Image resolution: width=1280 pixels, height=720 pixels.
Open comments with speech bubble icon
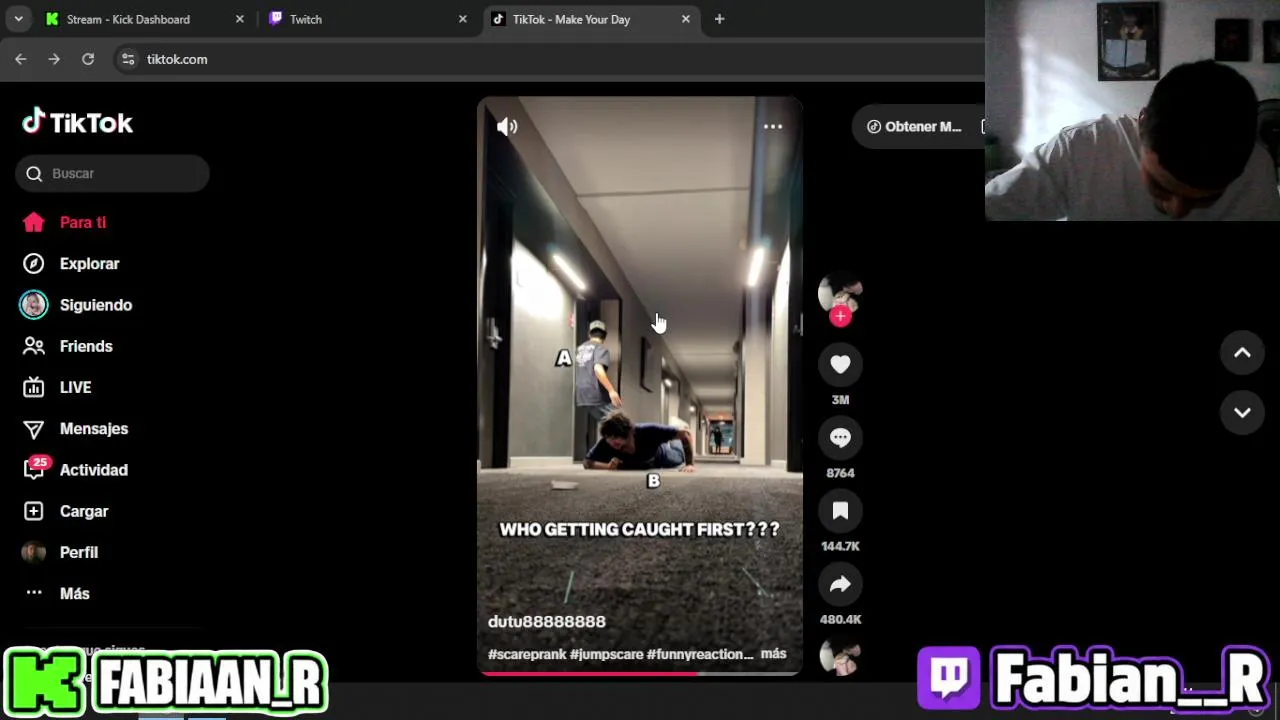[x=840, y=438]
